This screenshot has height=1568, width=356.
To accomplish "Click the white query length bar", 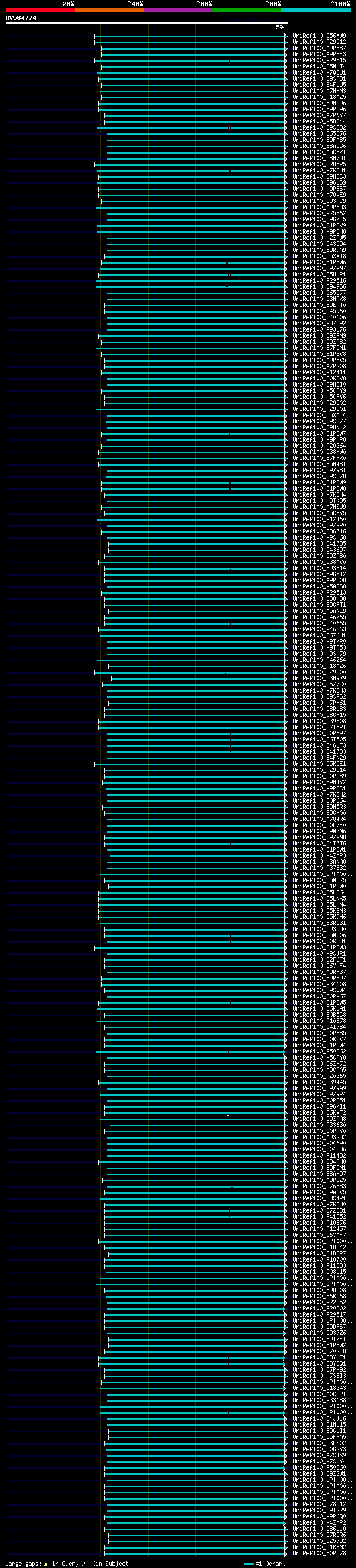I will (147, 23).
